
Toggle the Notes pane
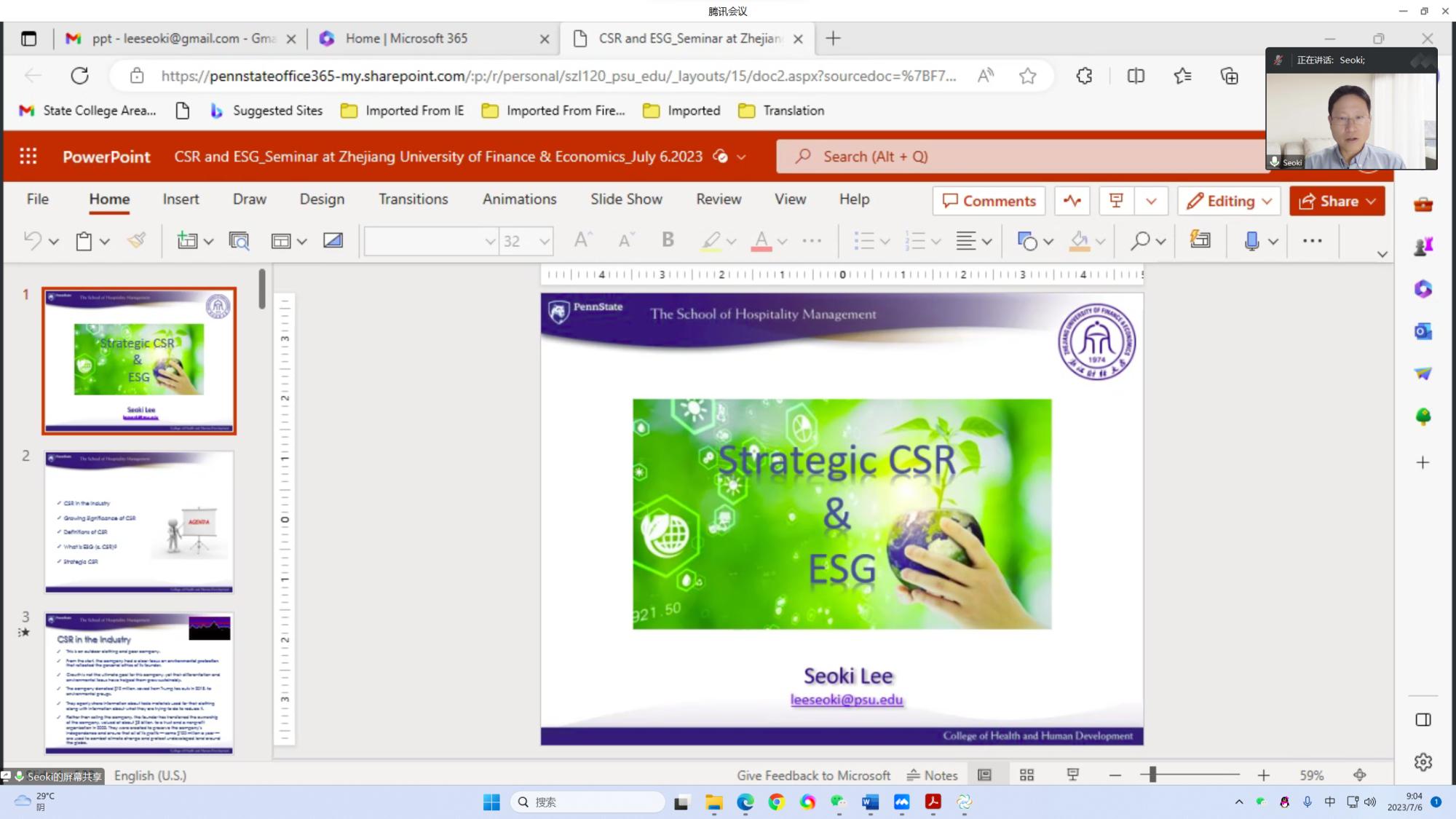coord(932,775)
